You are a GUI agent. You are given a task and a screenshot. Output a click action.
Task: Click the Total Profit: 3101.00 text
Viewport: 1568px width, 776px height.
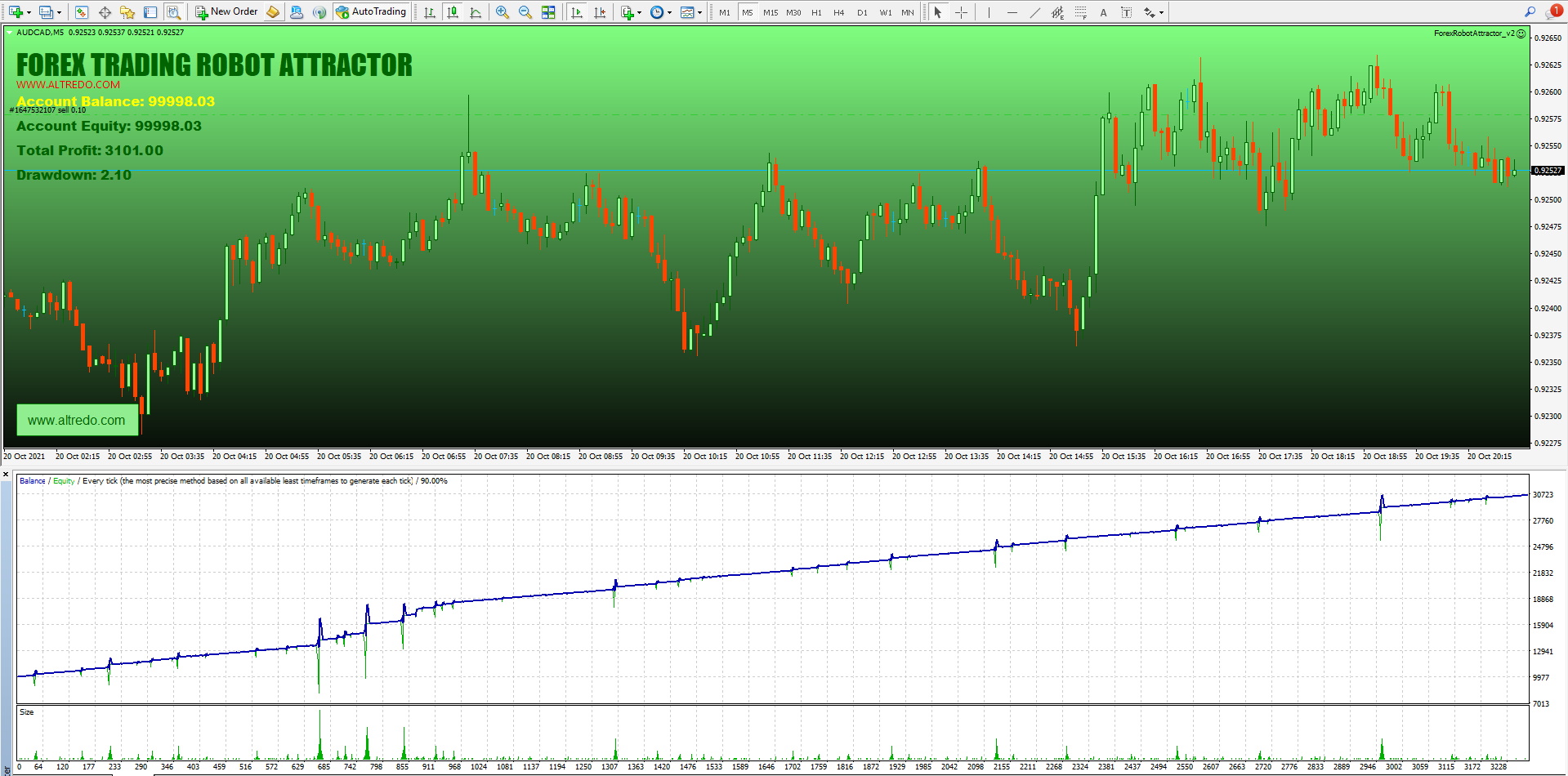tap(90, 150)
